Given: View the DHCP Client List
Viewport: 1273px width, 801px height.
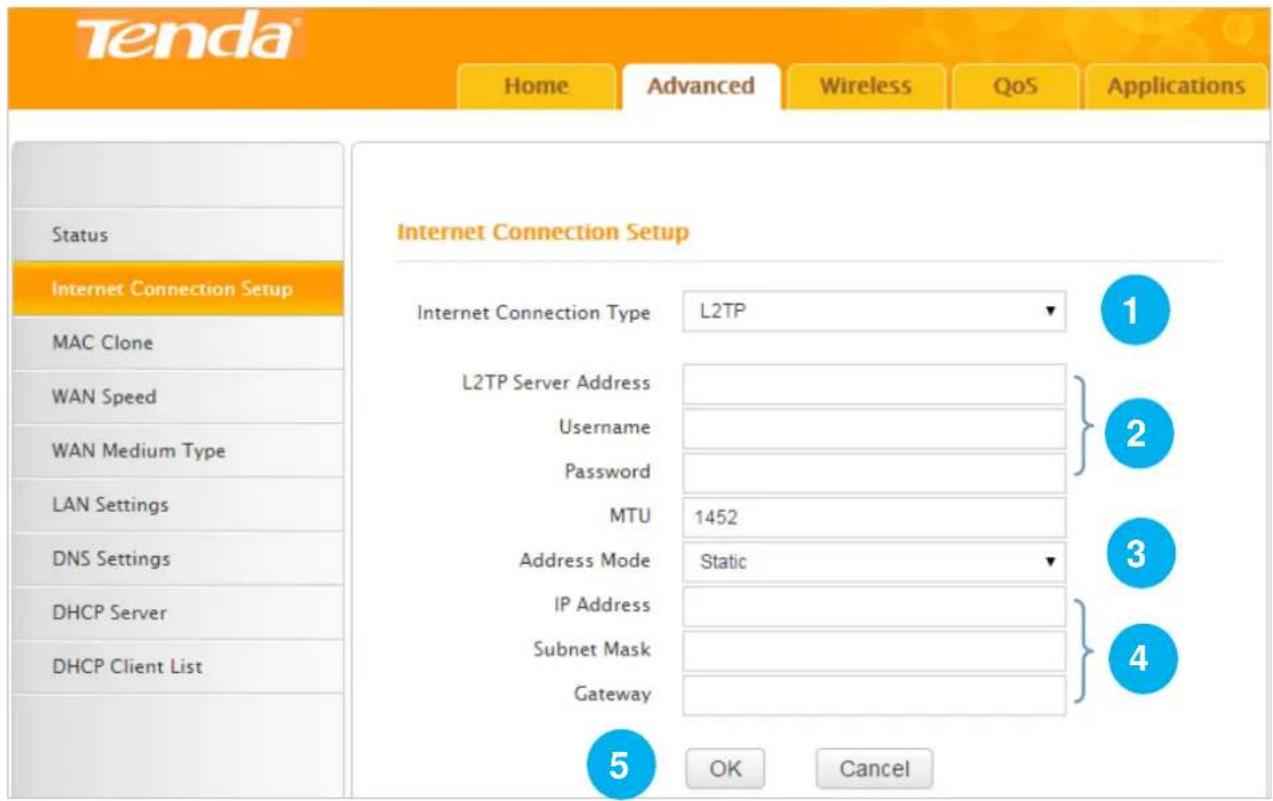Looking at the screenshot, I should point(175,667).
